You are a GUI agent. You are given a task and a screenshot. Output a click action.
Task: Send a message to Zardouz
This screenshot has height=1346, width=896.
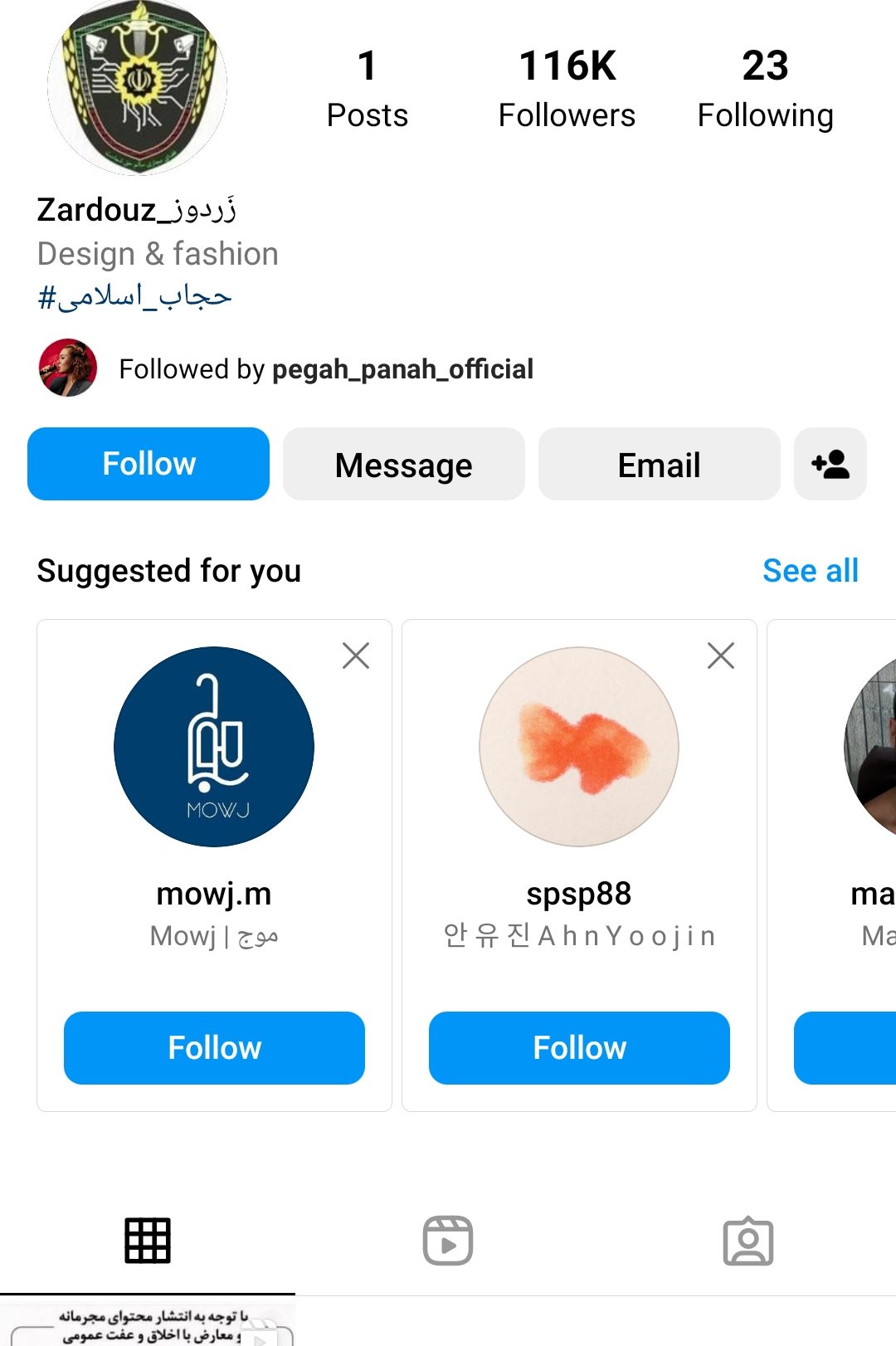[x=404, y=465]
